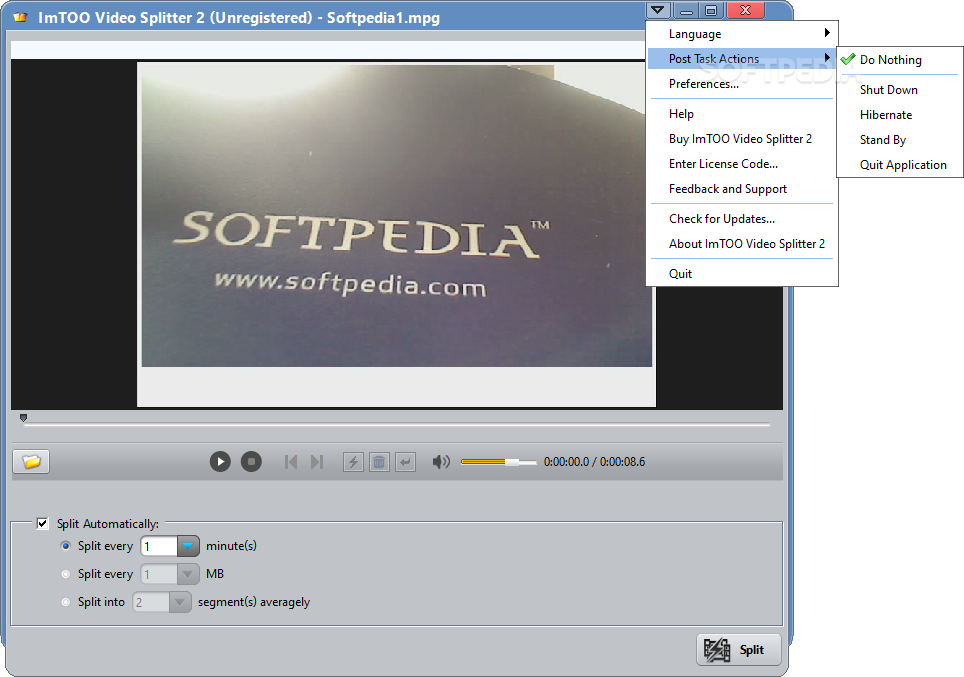Image resolution: width=964 pixels, height=677 pixels.
Task: Expand the Language submenu
Action: coord(741,34)
